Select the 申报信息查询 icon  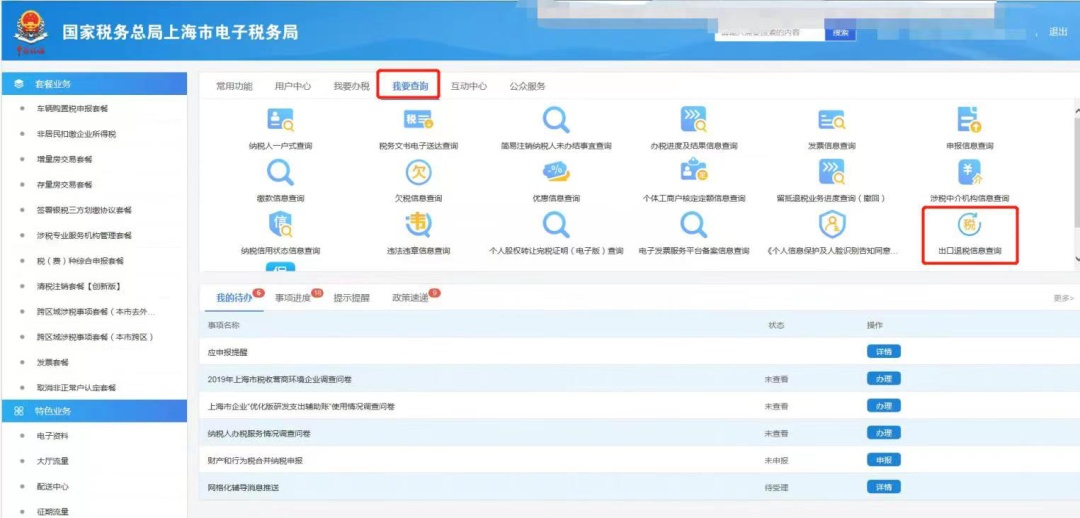click(969, 121)
